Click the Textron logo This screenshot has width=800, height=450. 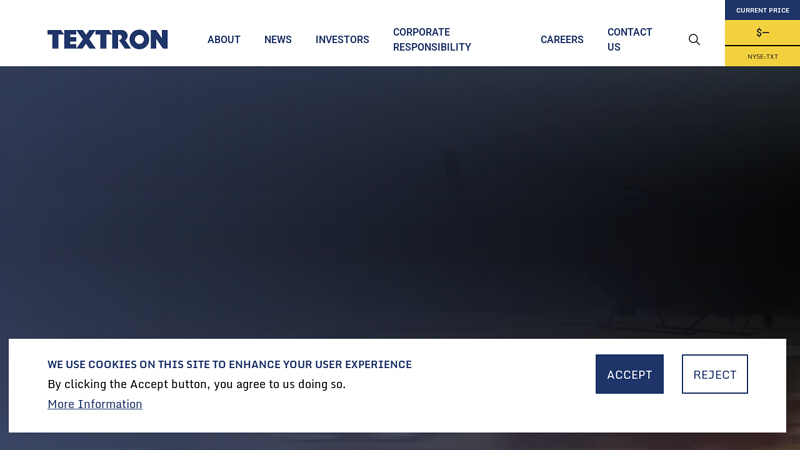107,40
